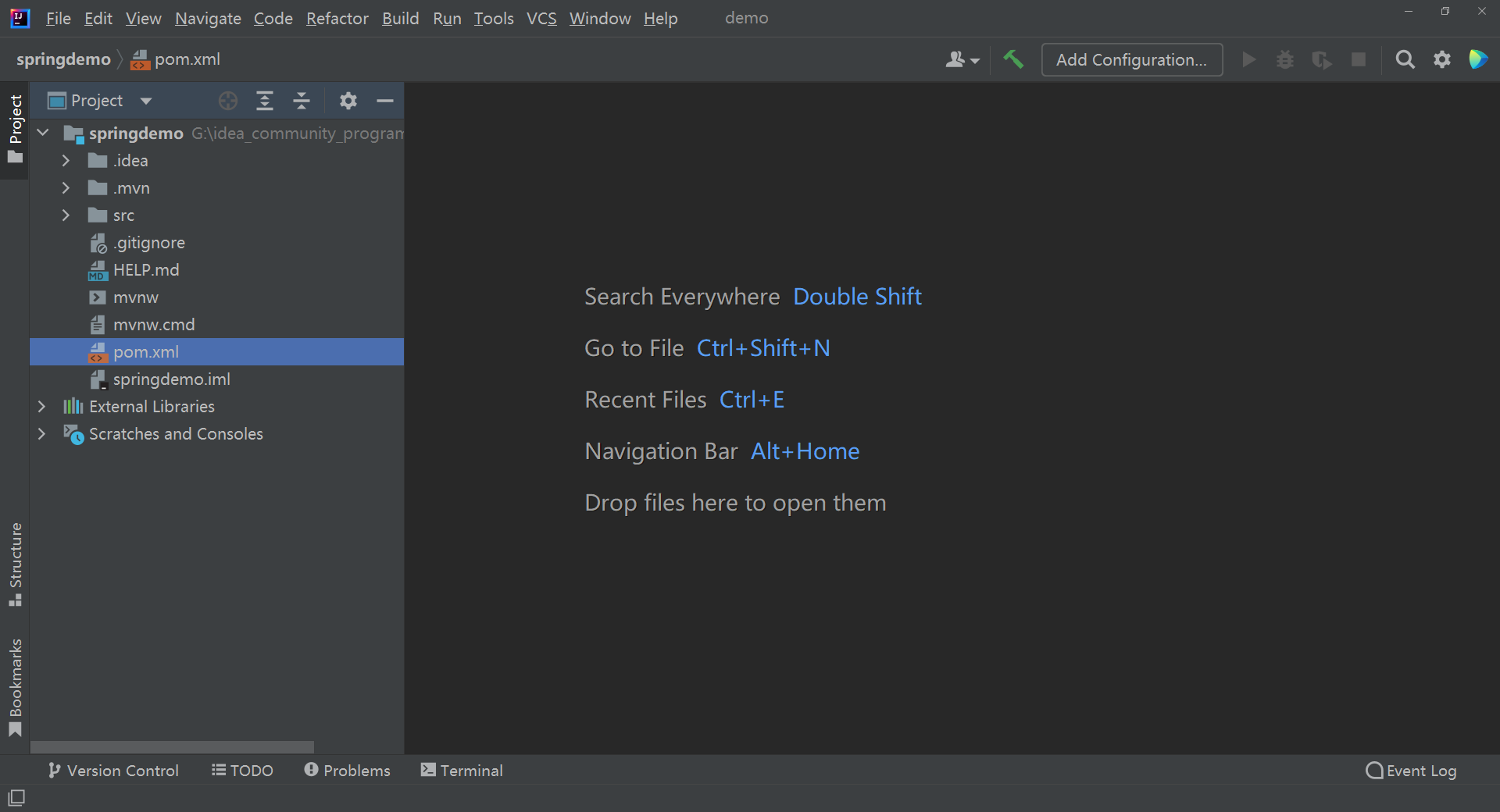Click the Debug bug icon

pos(1285,59)
